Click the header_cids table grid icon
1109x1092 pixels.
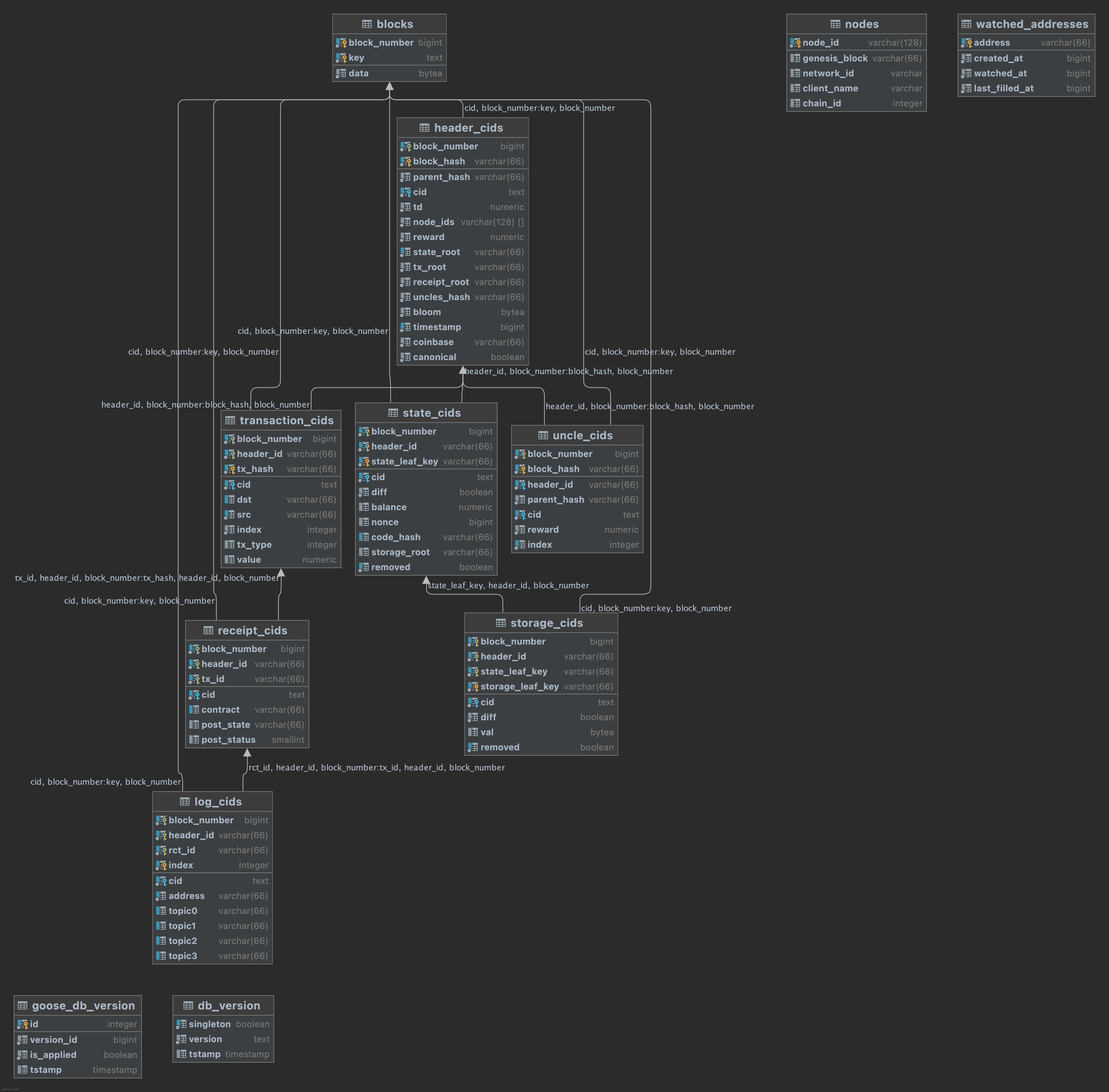coord(424,128)
